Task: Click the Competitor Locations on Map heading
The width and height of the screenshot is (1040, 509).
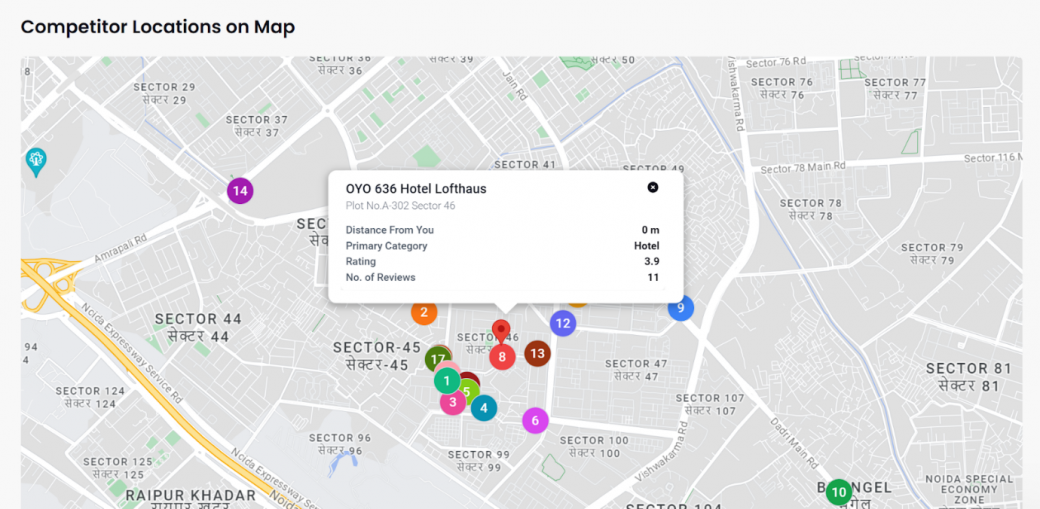Action: click(158, 27)
